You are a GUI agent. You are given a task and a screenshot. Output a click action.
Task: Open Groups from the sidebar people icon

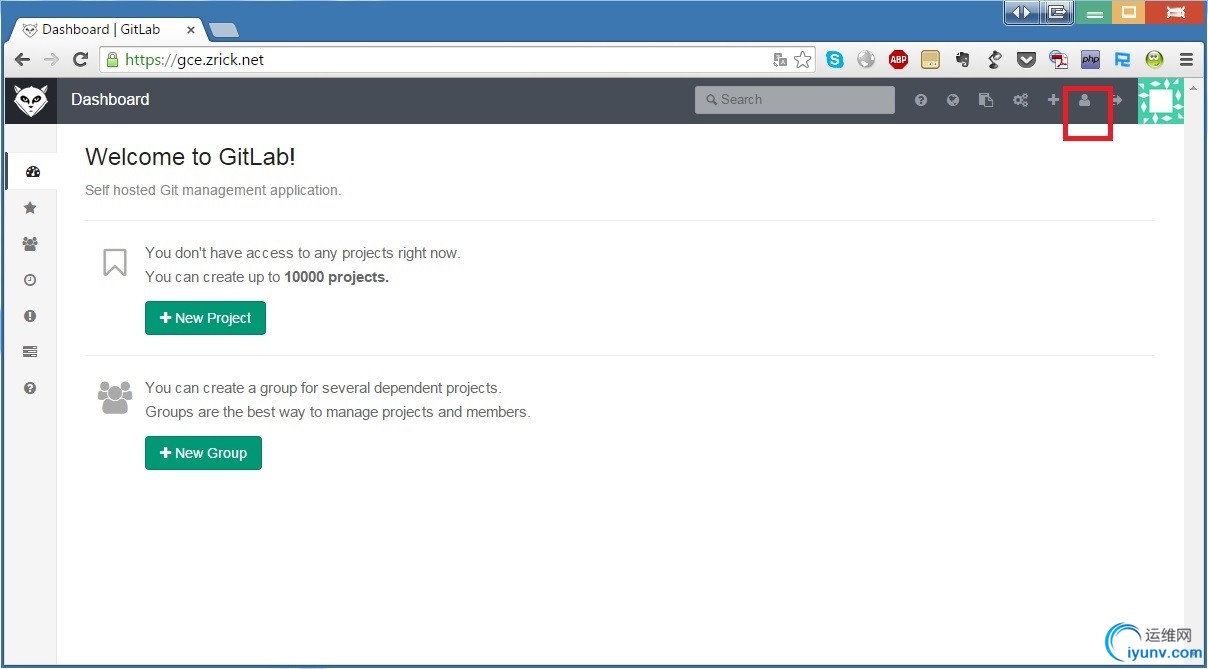point(30,244)
